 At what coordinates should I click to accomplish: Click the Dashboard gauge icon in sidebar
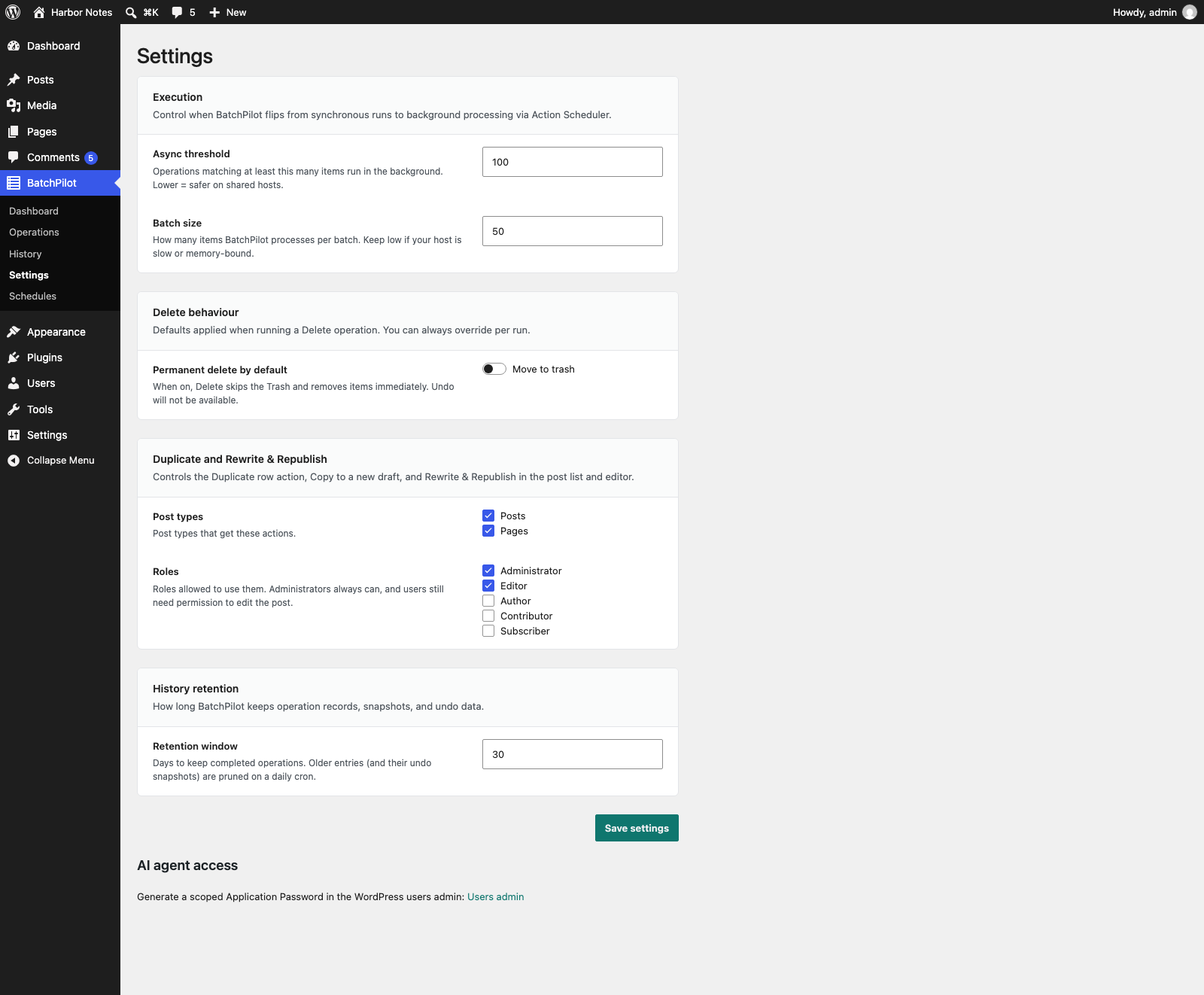tap(14, 46)
